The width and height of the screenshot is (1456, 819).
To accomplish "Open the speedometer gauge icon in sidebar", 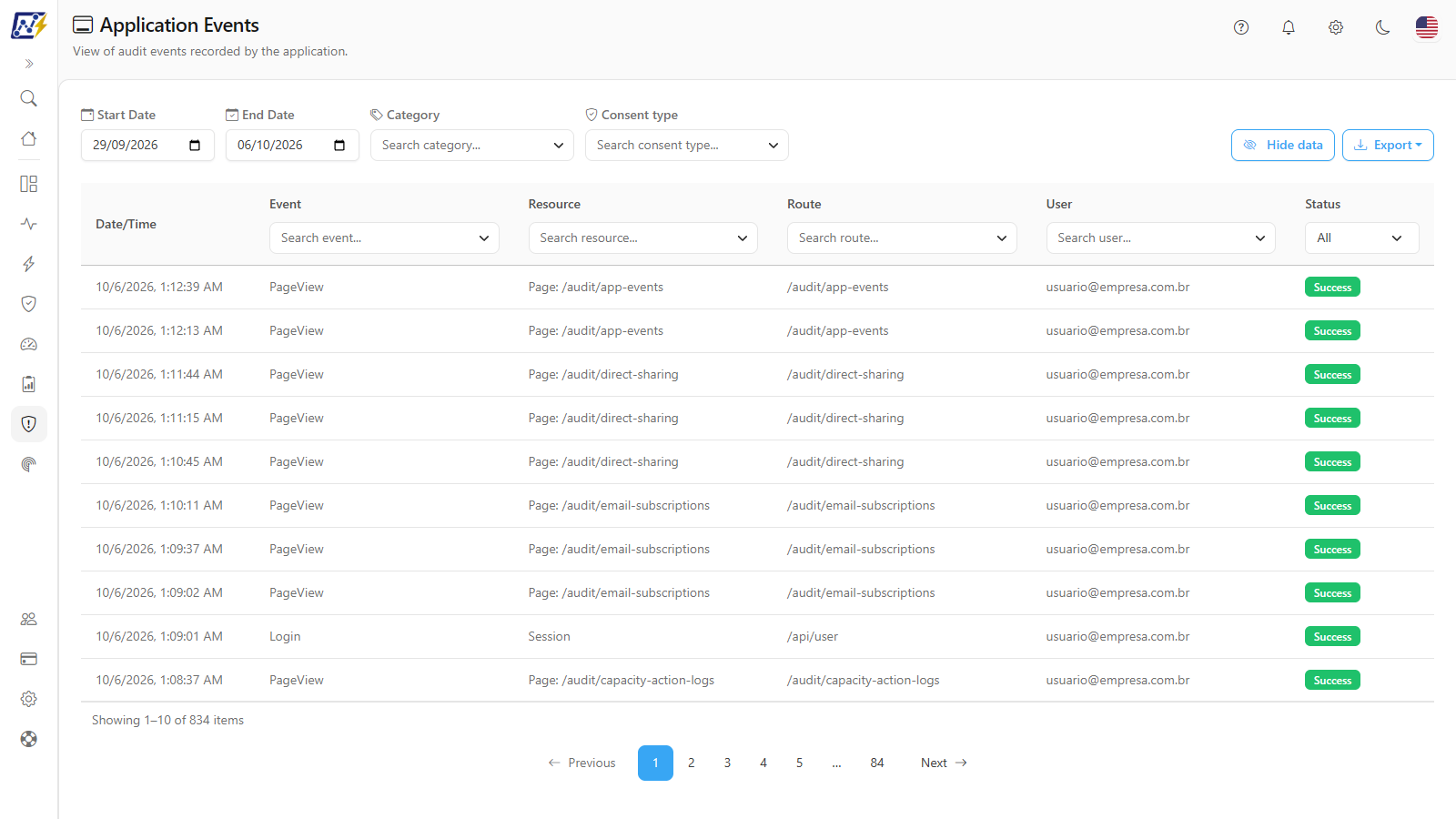I will click(29, 344).
